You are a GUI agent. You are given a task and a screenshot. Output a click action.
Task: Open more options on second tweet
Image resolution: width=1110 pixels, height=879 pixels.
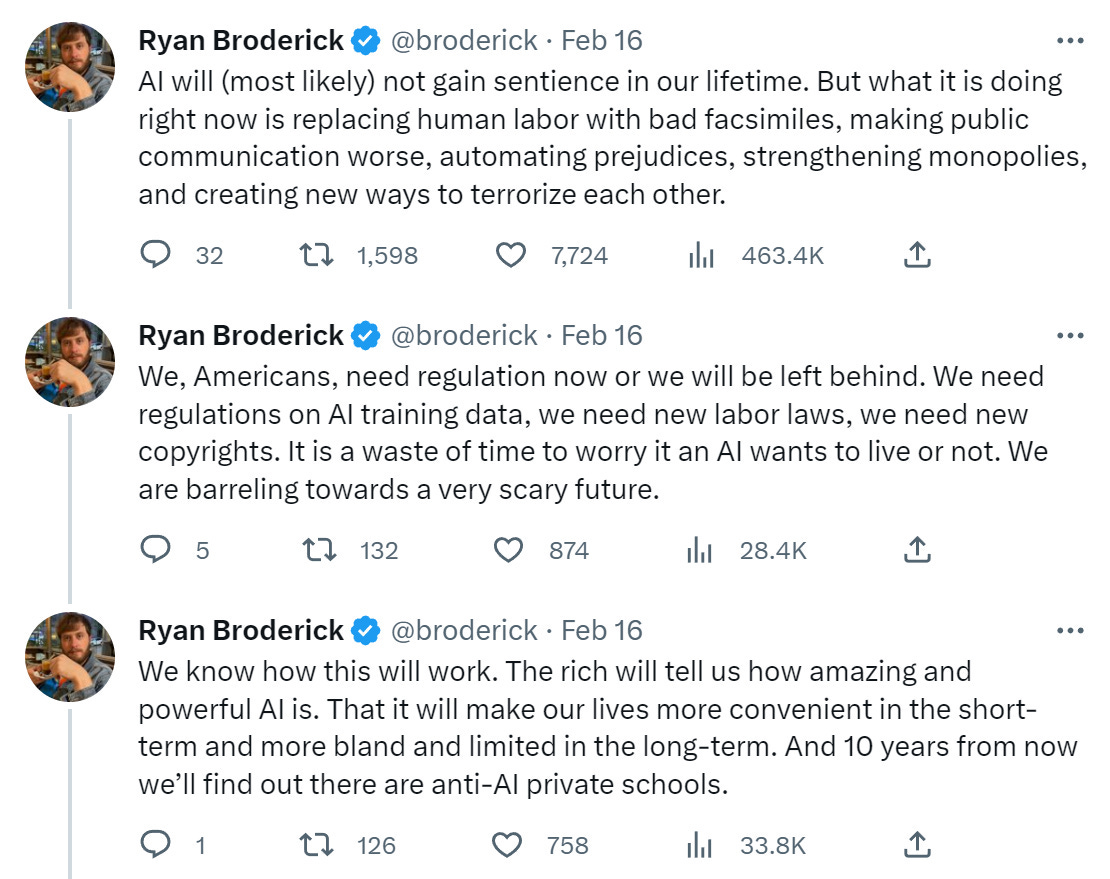1069,335
